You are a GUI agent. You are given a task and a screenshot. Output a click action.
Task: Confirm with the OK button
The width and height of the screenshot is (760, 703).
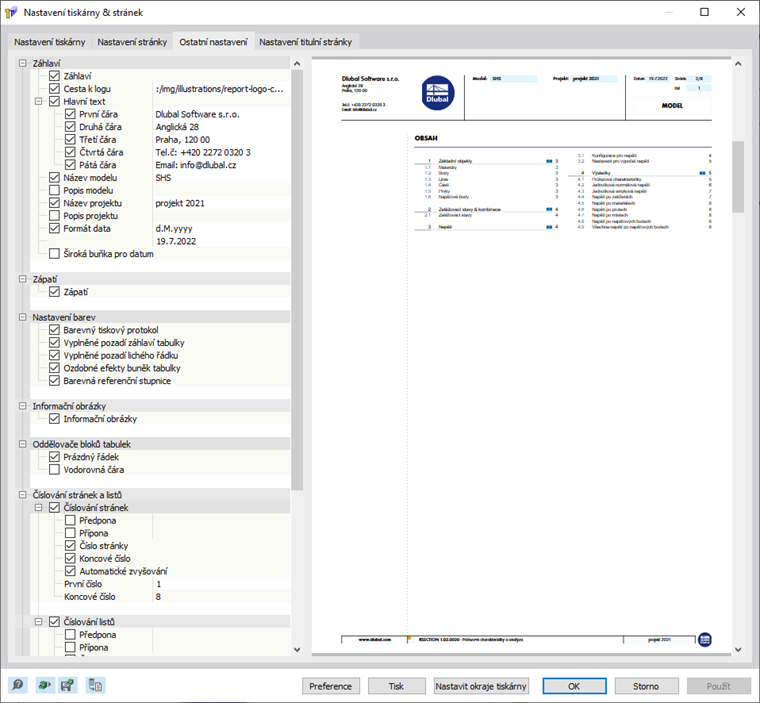pyautogui.click(x=574, y=686)
